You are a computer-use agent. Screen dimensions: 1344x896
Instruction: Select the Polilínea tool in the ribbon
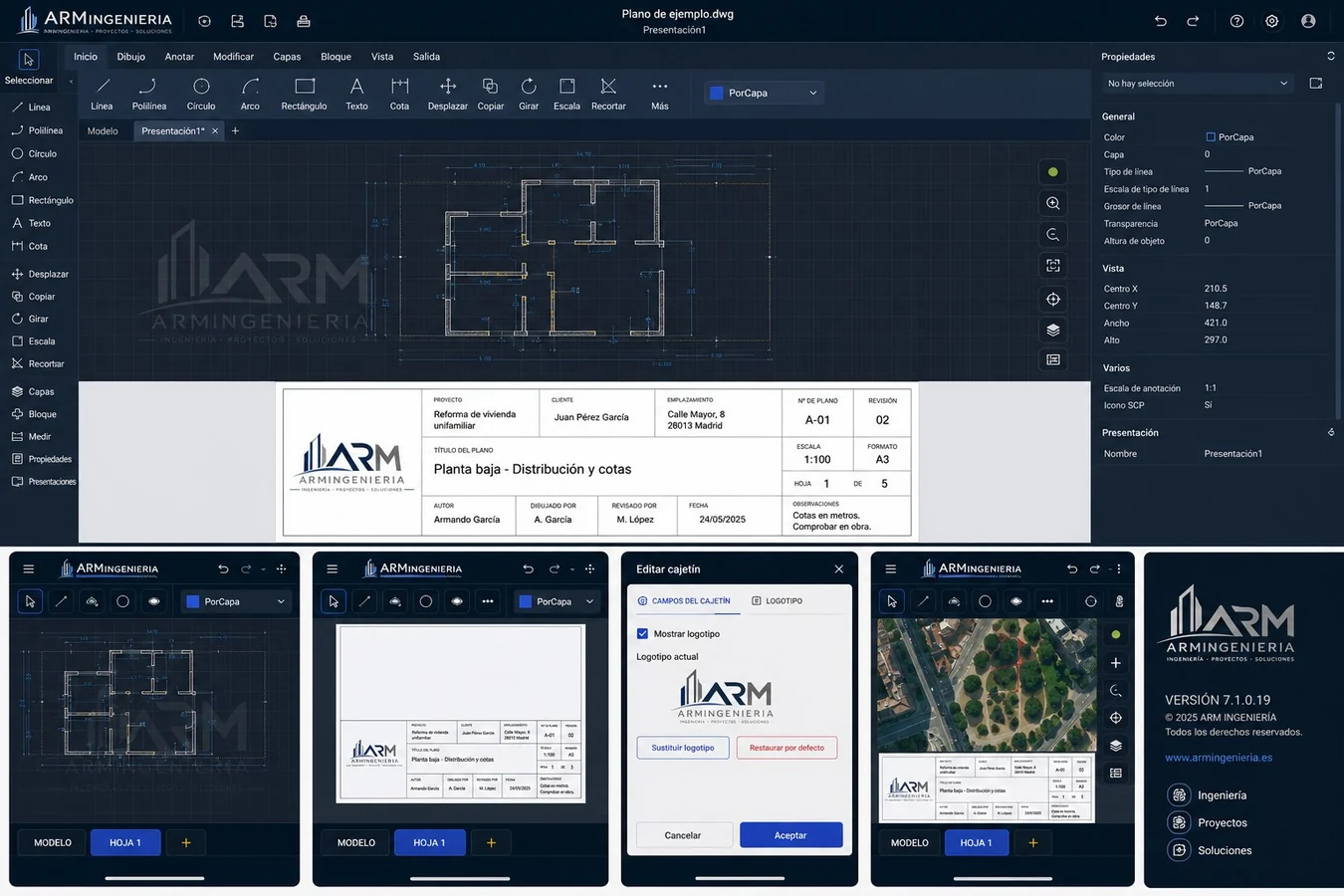(148, 94)
